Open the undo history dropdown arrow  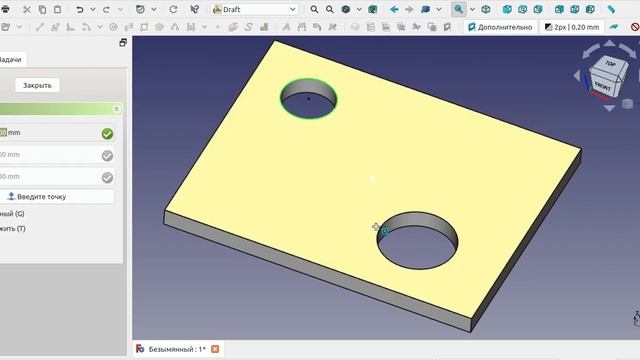click(93, 9)
